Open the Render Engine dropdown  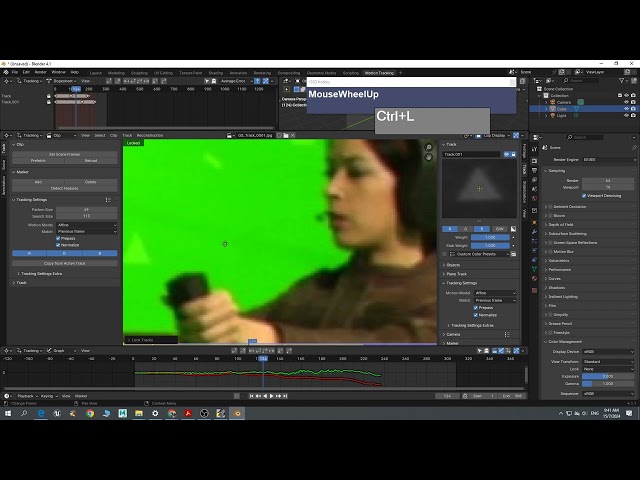tap(609, 160)
